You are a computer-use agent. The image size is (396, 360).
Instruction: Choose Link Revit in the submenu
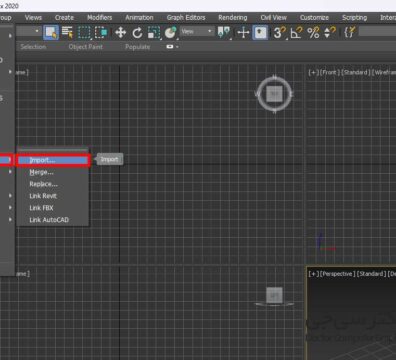coord(53,196)
